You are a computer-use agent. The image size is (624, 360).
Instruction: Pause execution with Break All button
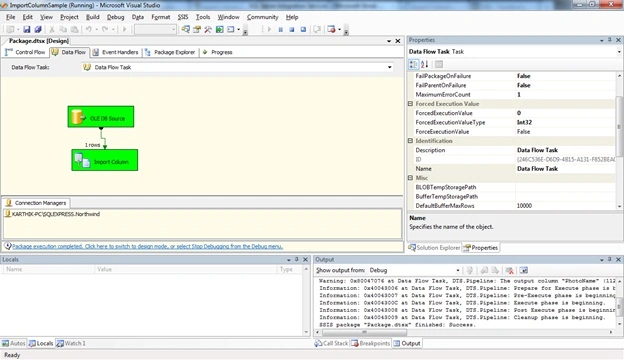tap(281, 29)
